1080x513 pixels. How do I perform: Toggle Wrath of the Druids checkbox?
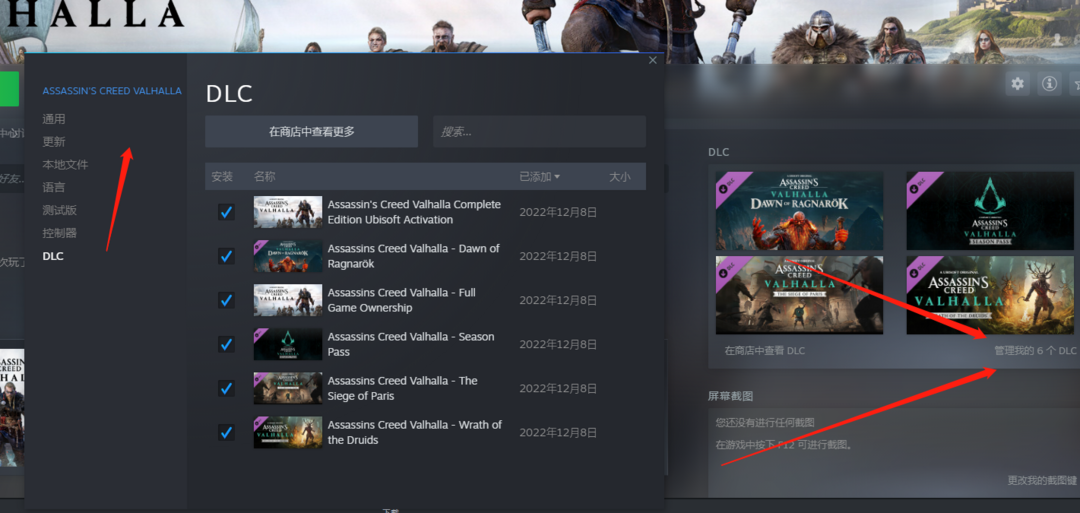click(226, 432)
